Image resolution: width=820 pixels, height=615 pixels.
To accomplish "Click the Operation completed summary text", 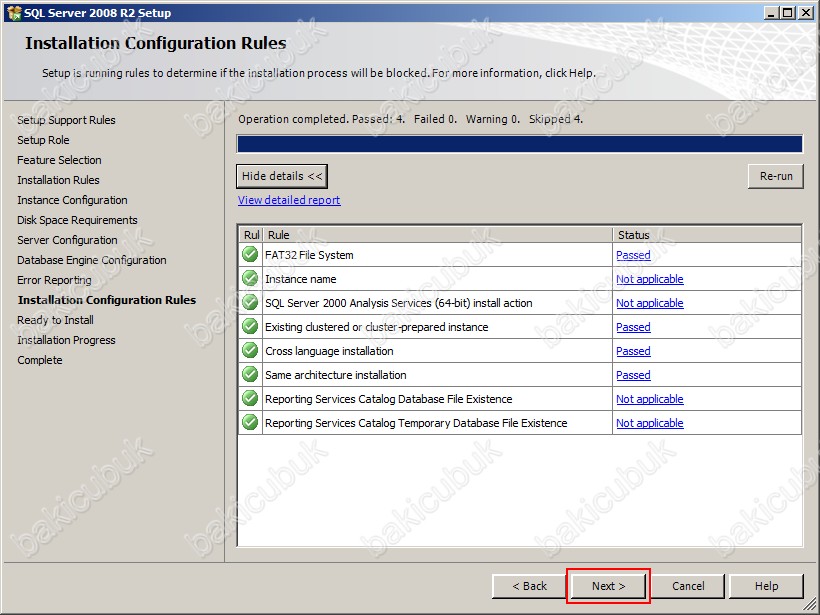I will click(411, 119).
